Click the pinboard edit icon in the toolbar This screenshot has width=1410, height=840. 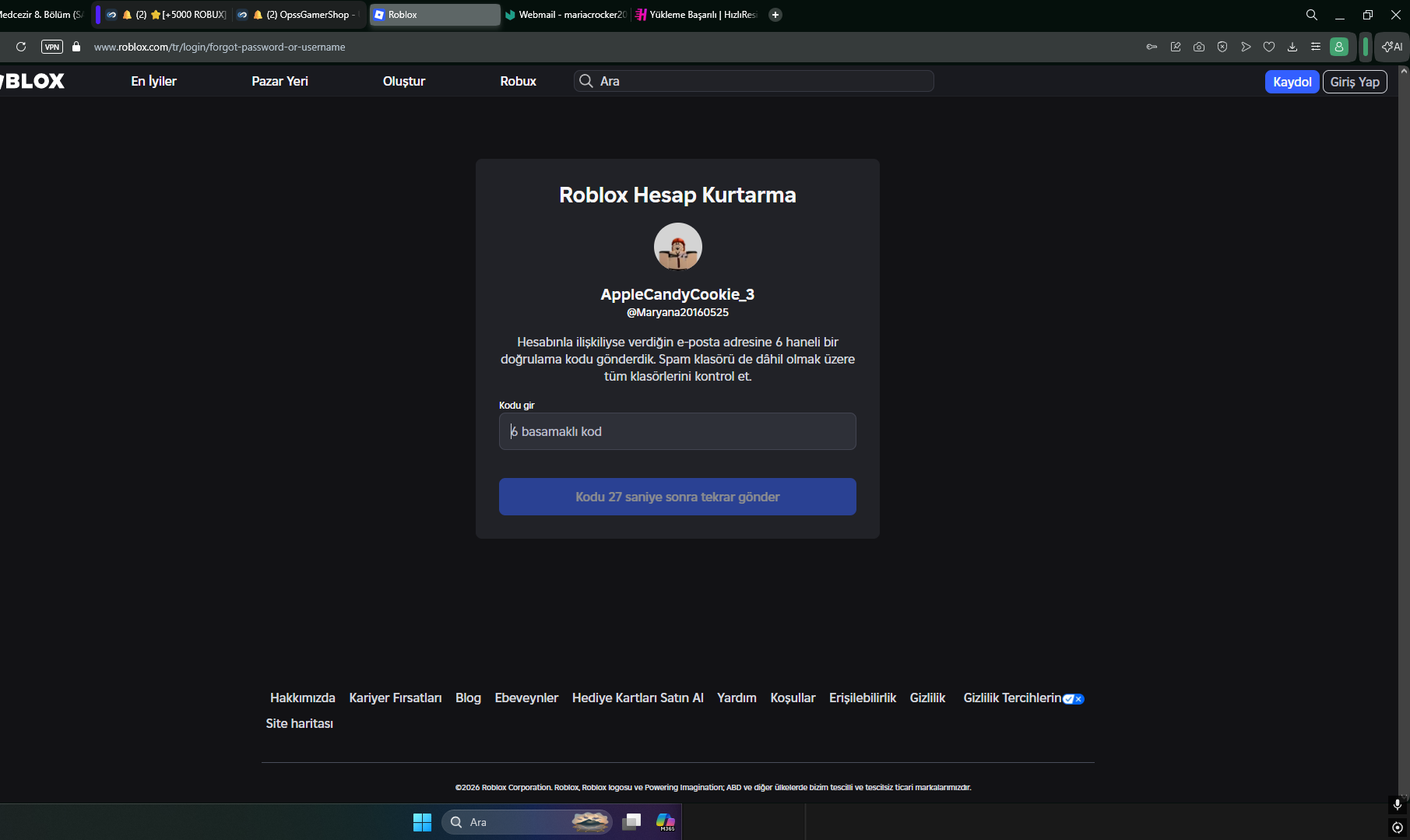point(1176,47)
